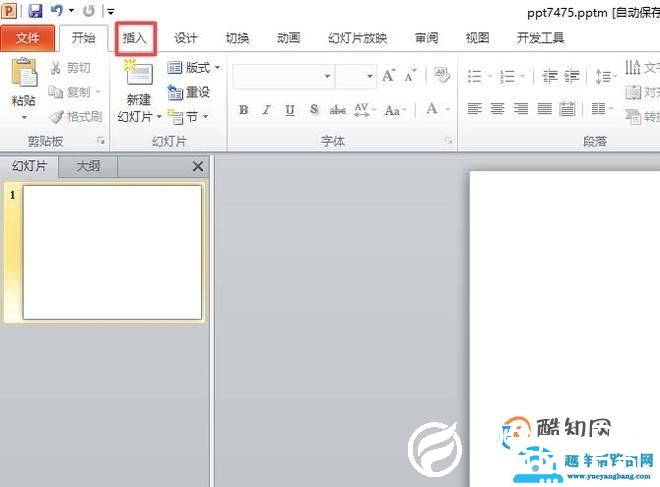Click the Increase Font Size icon
The height and width of the screenshot is (487, 660).
[388, 76]
